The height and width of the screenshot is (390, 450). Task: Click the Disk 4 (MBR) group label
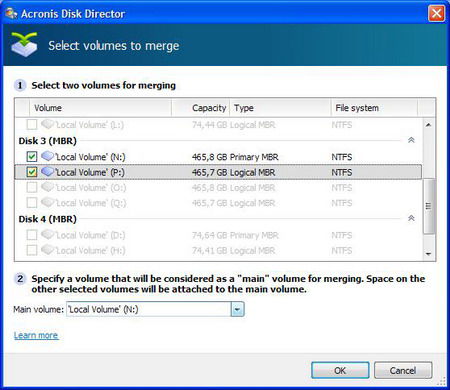point(47,219)
